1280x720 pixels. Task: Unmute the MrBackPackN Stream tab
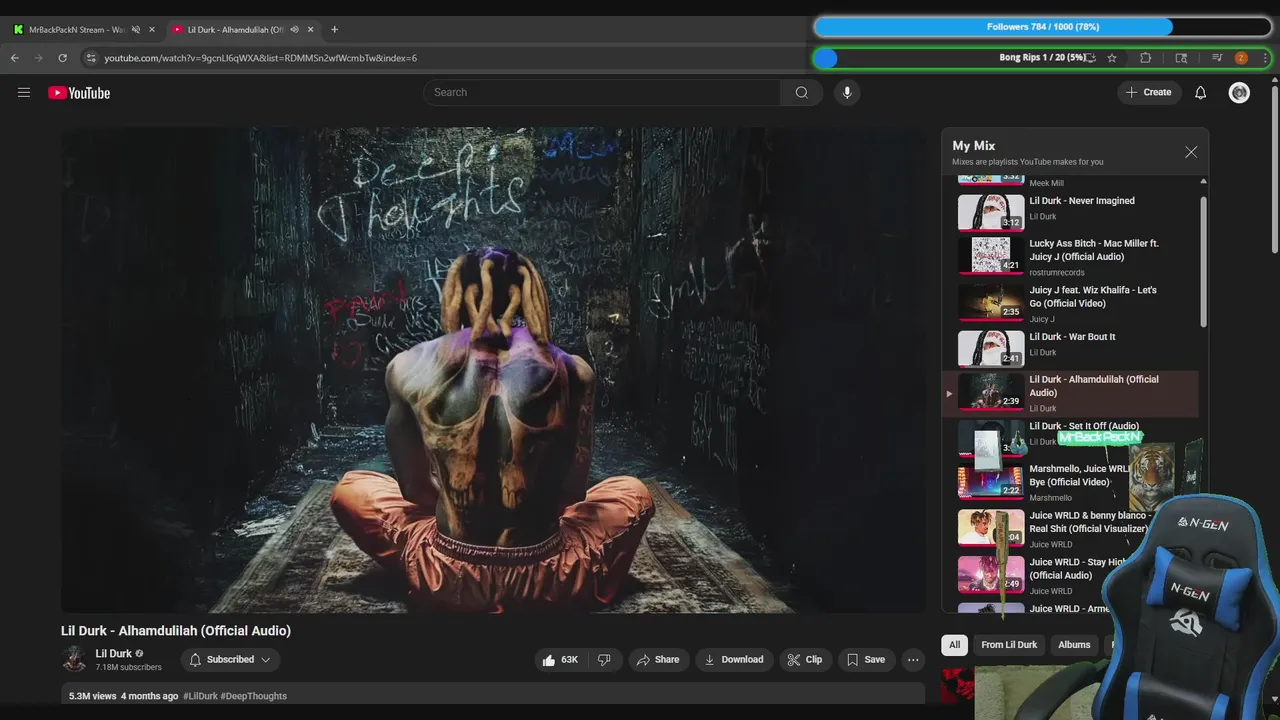135,30
